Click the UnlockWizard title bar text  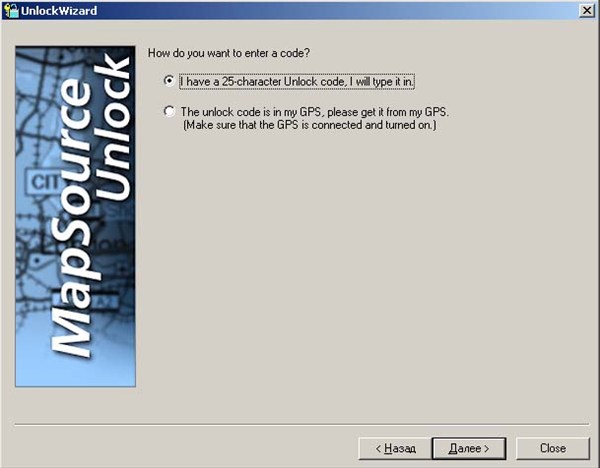59,11
